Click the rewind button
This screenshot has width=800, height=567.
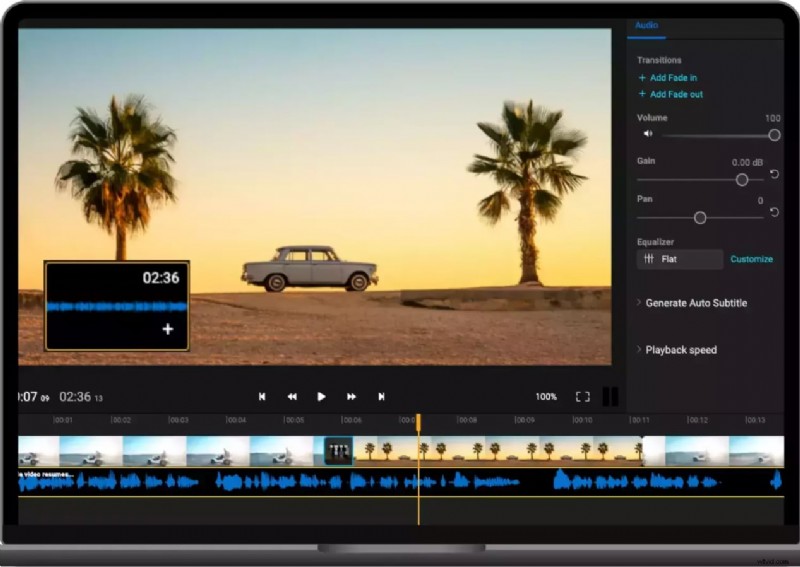click(x=292, y=397)
